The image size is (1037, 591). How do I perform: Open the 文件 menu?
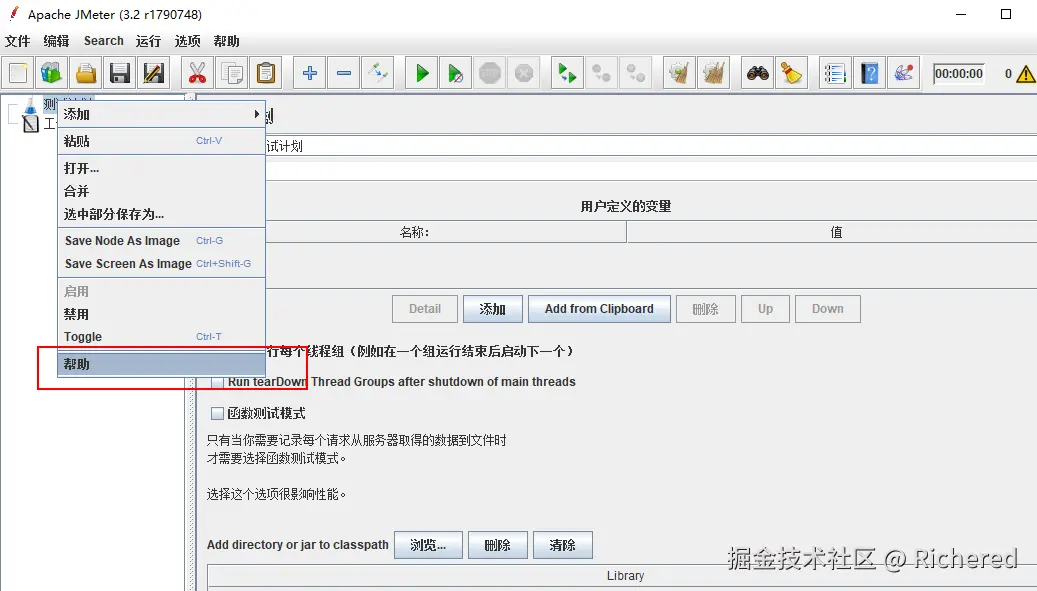point(18,41)
